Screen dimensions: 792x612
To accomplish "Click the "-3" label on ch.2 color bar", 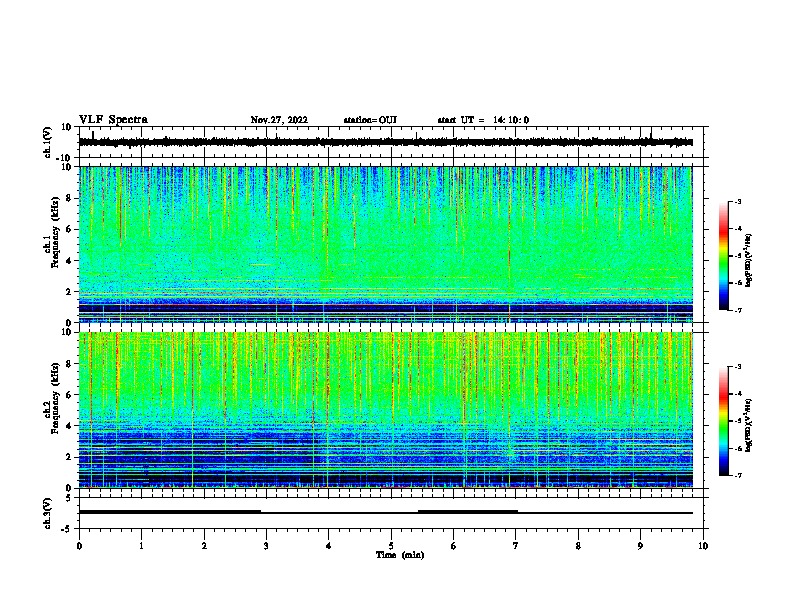I will point(737,367).
